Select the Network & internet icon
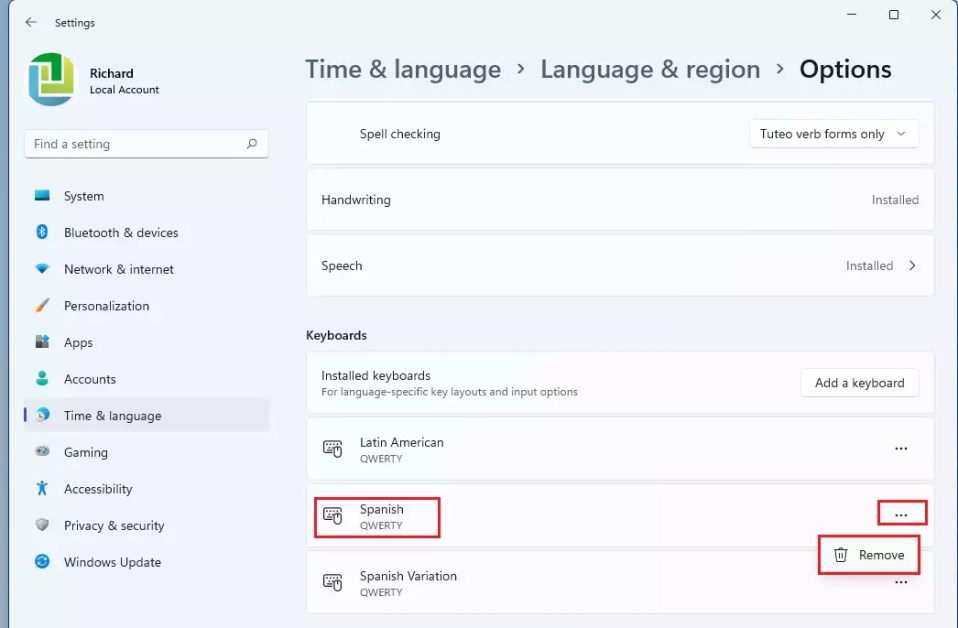This screenshot has width=958, height=628. 42,269
